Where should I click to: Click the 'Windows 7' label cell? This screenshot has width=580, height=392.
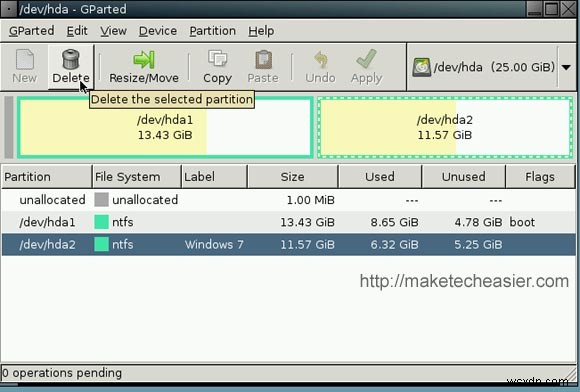(214, 244)
